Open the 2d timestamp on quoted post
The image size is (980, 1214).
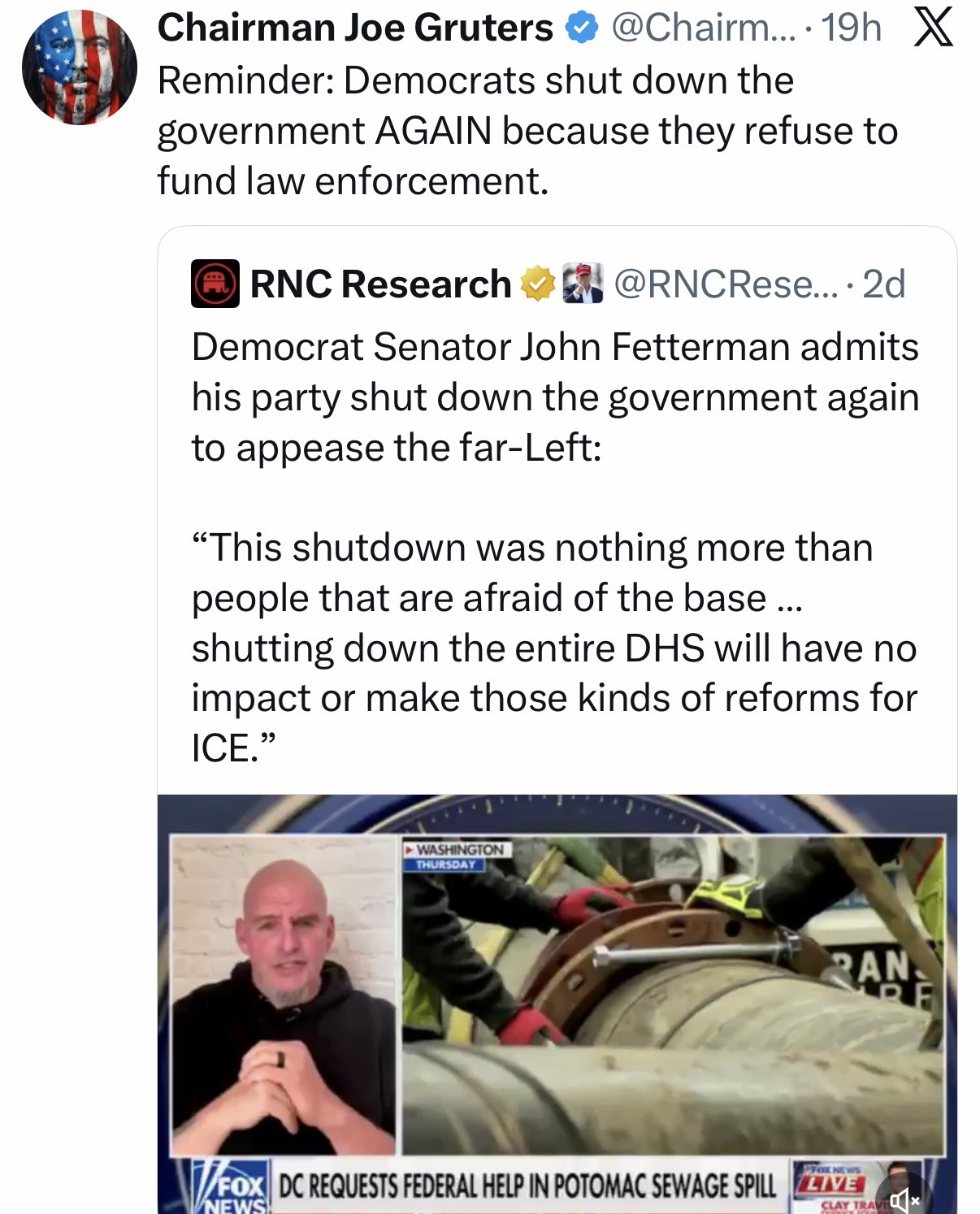click(x=883, y=284)
